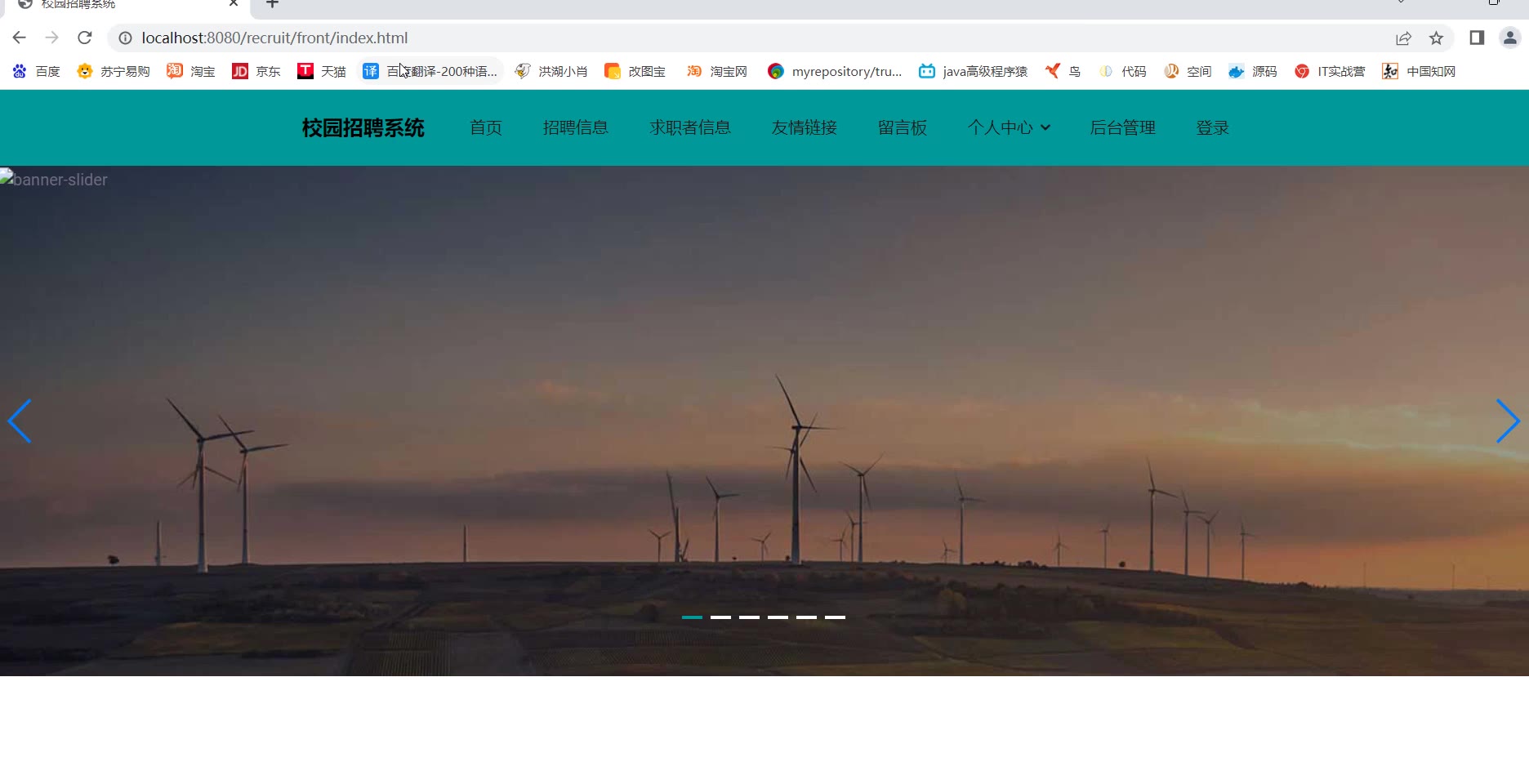
Task: Jump to the sixth banner slide indicator
Action: click(835, 617)
